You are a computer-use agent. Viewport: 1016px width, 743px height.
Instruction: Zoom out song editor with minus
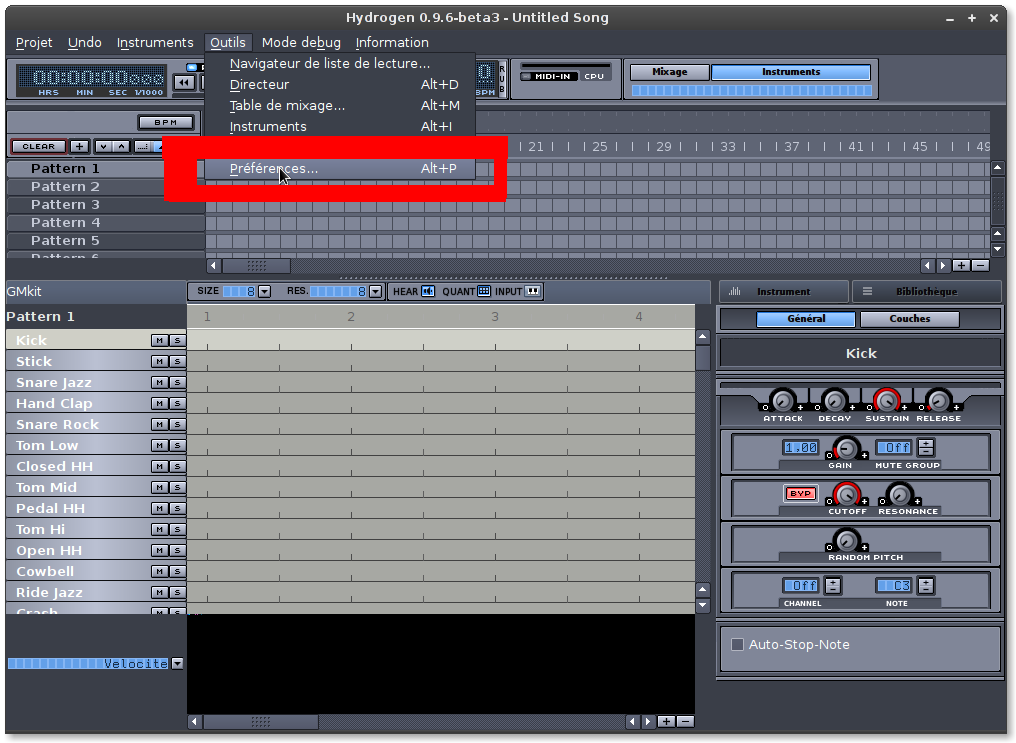[x=980, y=266]
